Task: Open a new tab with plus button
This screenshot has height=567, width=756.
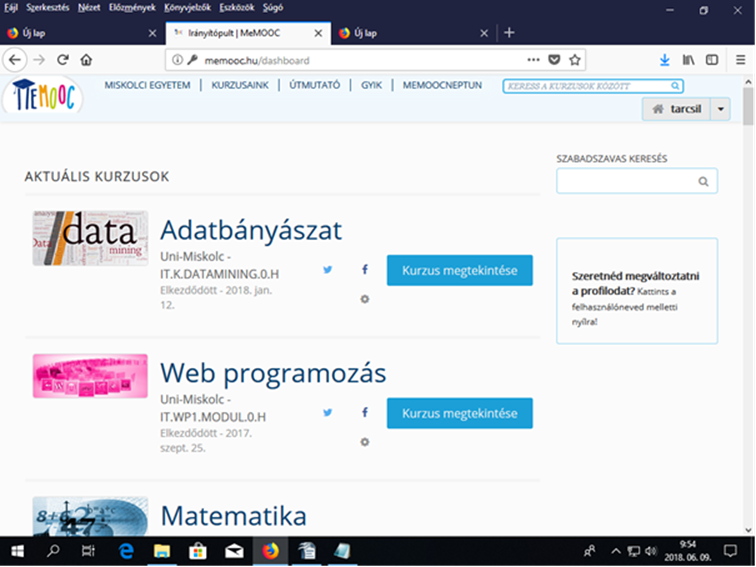Action: pos(509,33)
